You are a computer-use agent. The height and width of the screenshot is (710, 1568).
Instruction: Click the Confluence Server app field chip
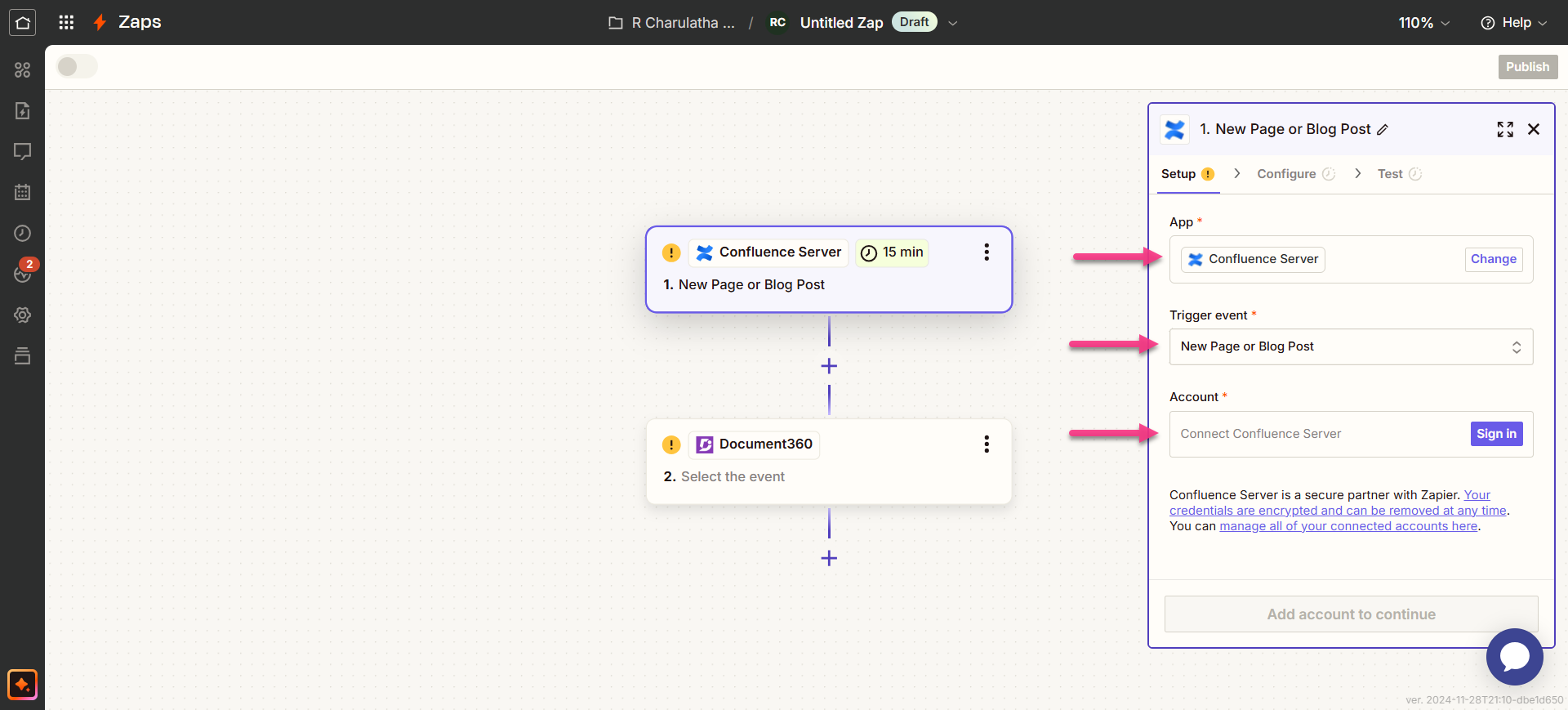pyautogui.click(x=1253, y=259)
